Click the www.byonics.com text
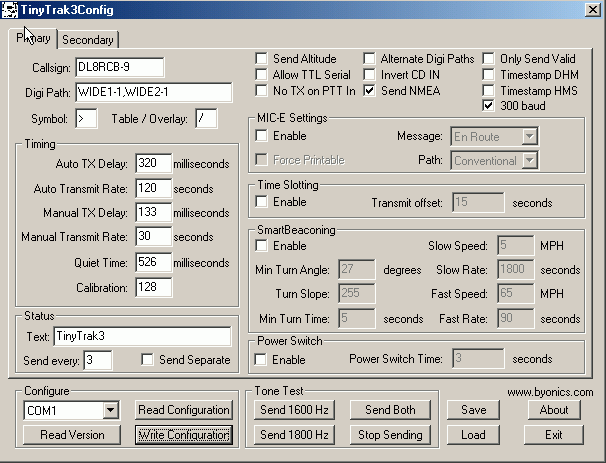The width and height of the screenshot is (606, 463). pos(550,392)
